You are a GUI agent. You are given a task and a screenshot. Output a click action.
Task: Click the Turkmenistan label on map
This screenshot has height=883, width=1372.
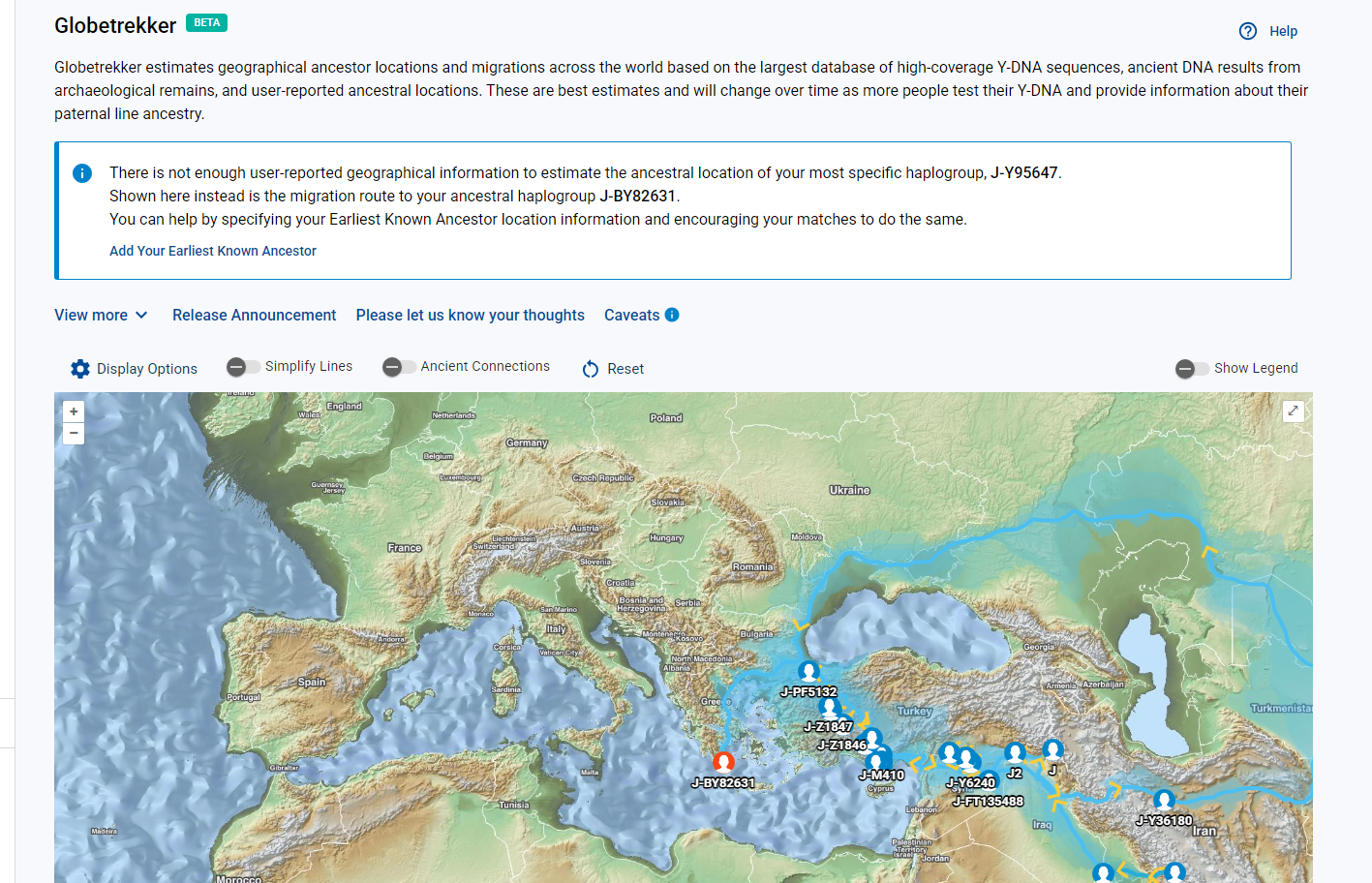(1281, 709)
